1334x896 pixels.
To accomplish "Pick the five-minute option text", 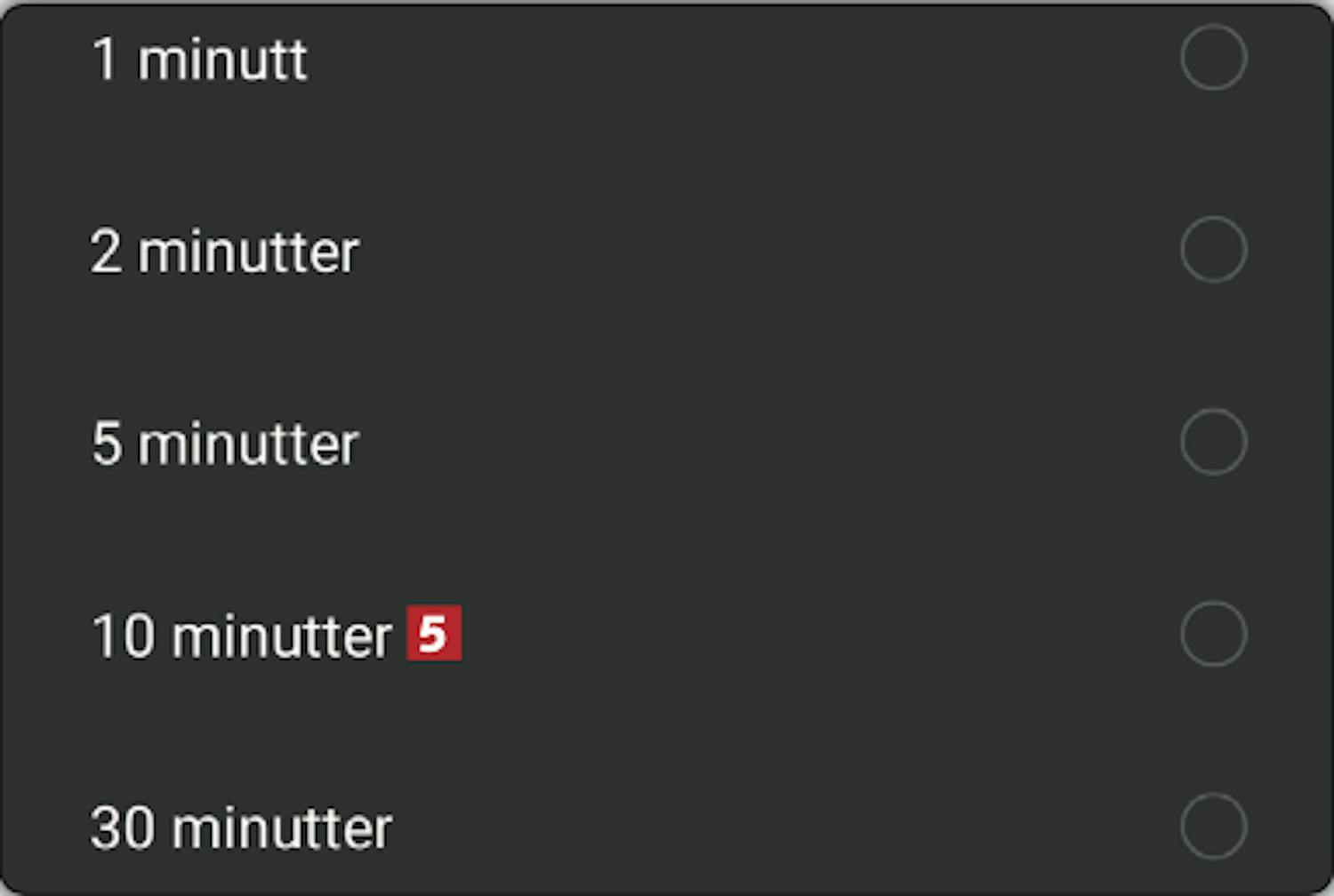I will click(x=225, y=444).
